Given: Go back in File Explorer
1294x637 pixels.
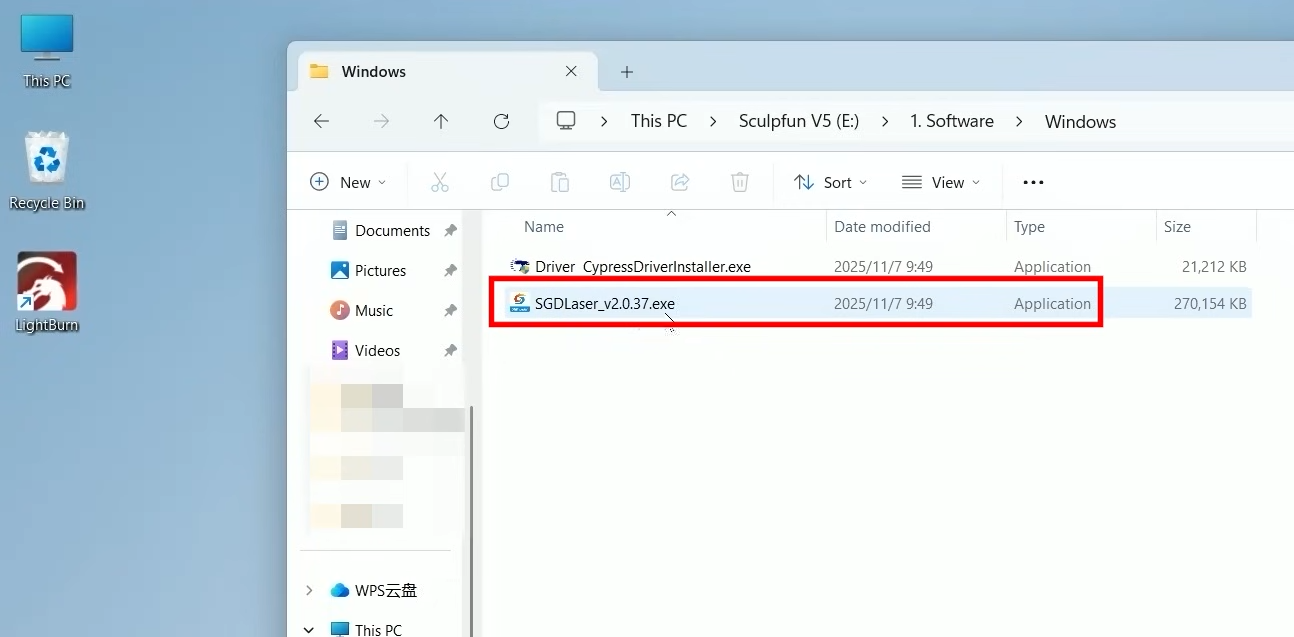Looking at the screenshot, I should coord(321,121).
